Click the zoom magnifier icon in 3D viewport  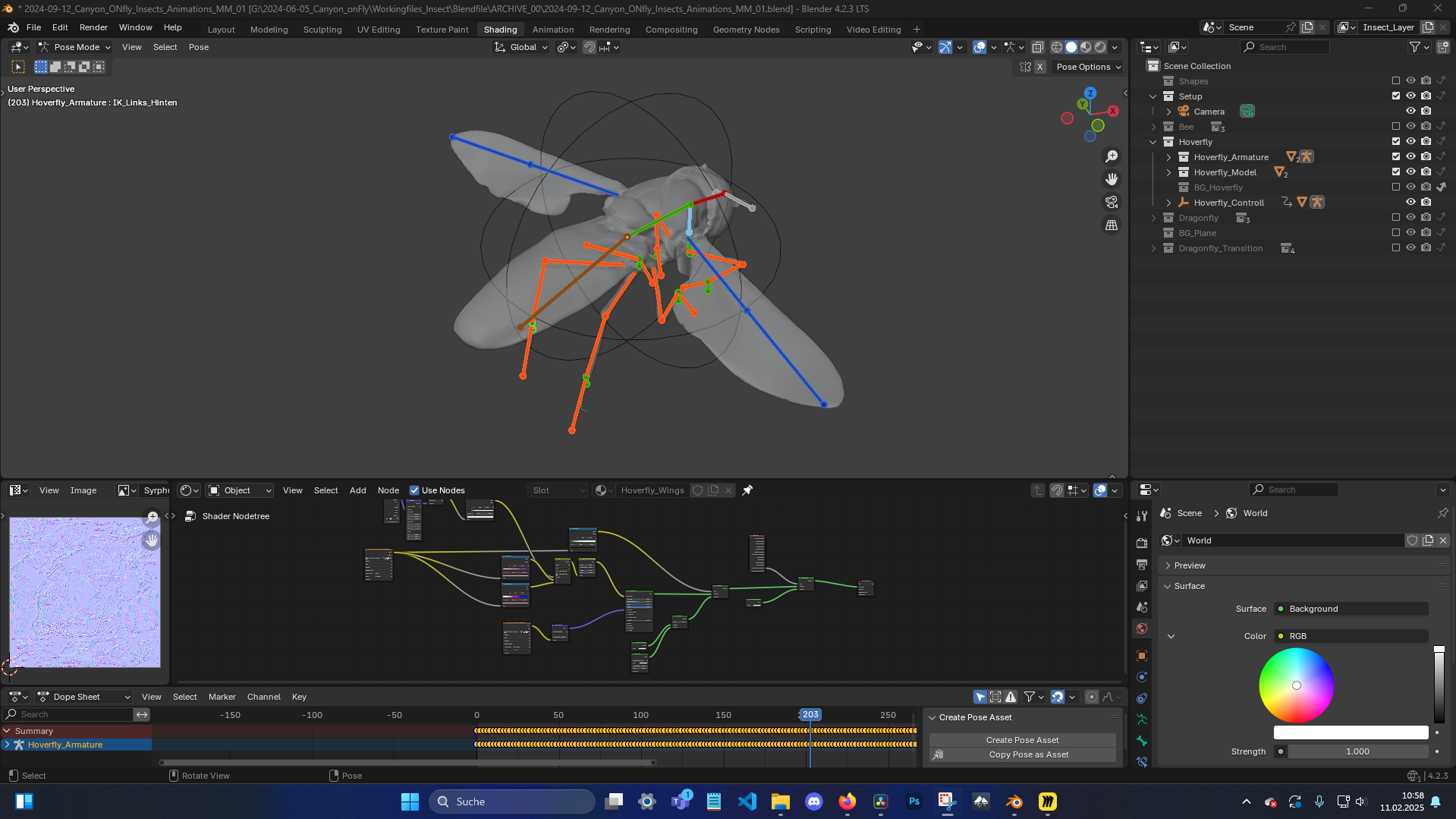pyautogui.click(x=1112, y=156)
